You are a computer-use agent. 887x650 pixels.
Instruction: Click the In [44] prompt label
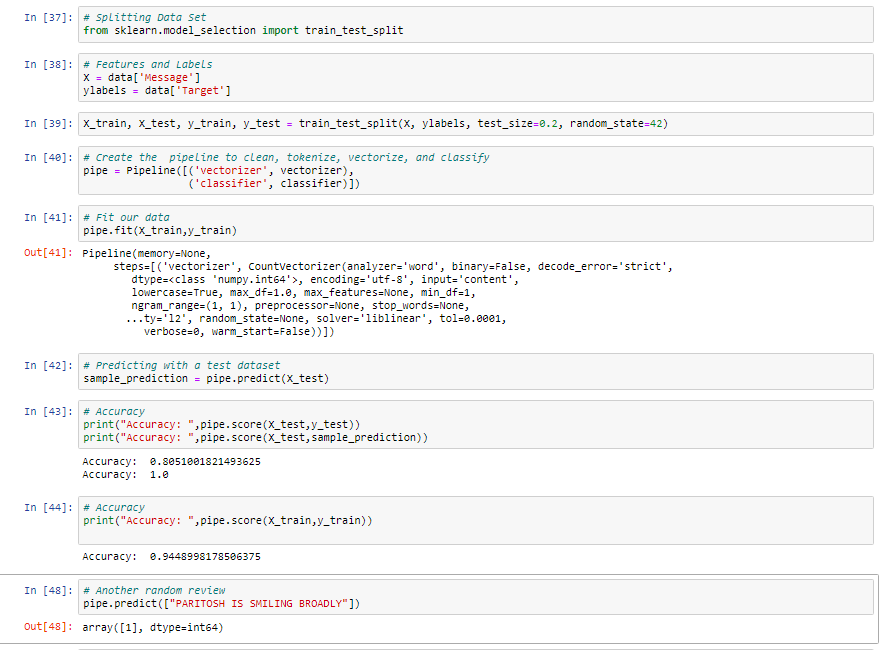[x=48, y=507]
